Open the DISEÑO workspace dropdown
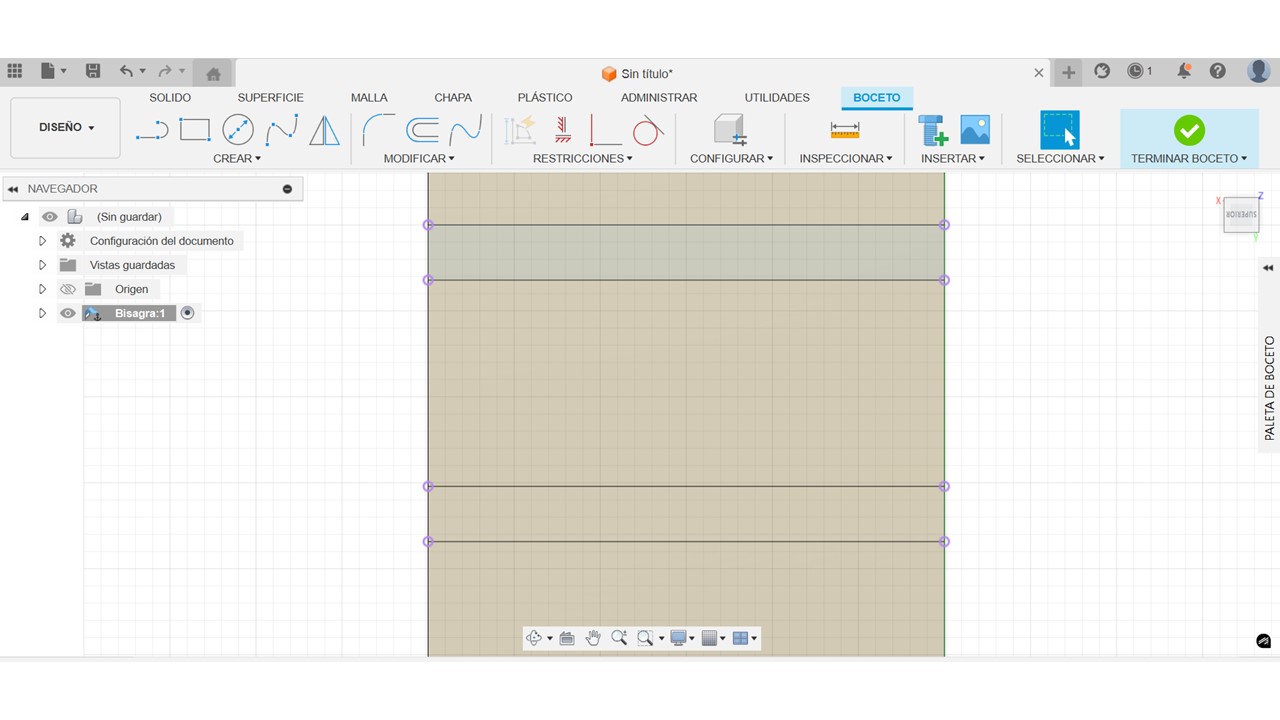 click(66, 128)
